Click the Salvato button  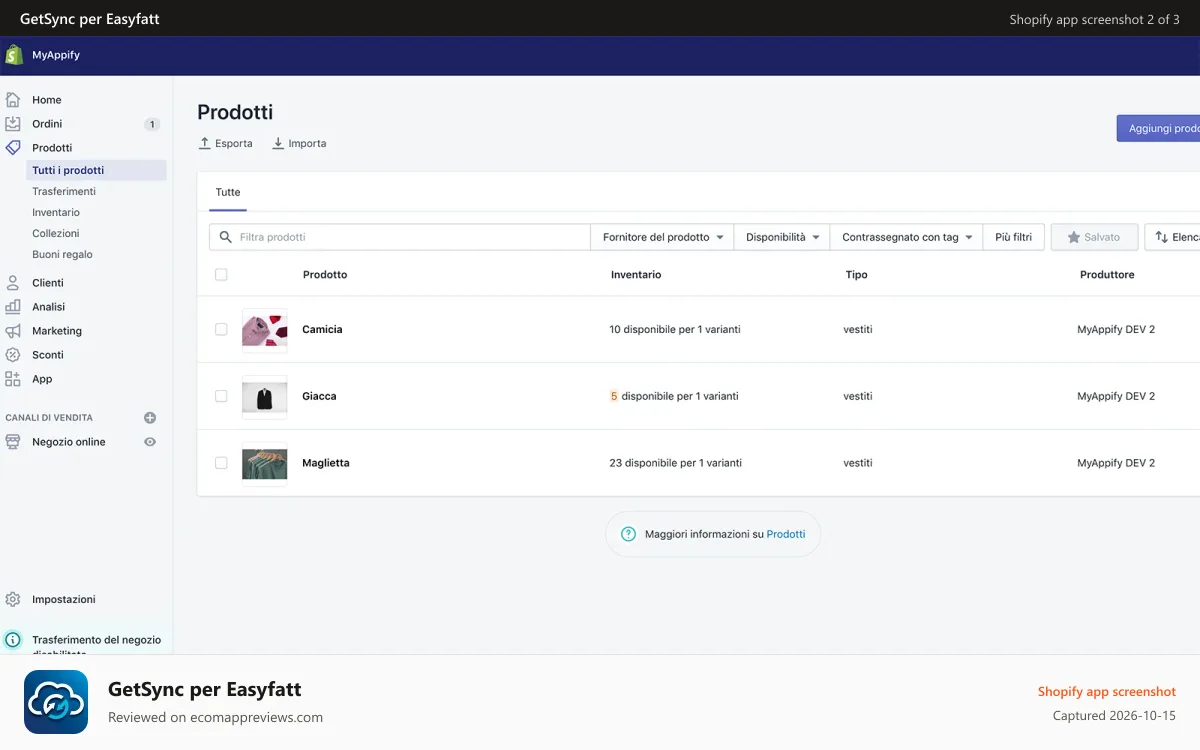1094,237
